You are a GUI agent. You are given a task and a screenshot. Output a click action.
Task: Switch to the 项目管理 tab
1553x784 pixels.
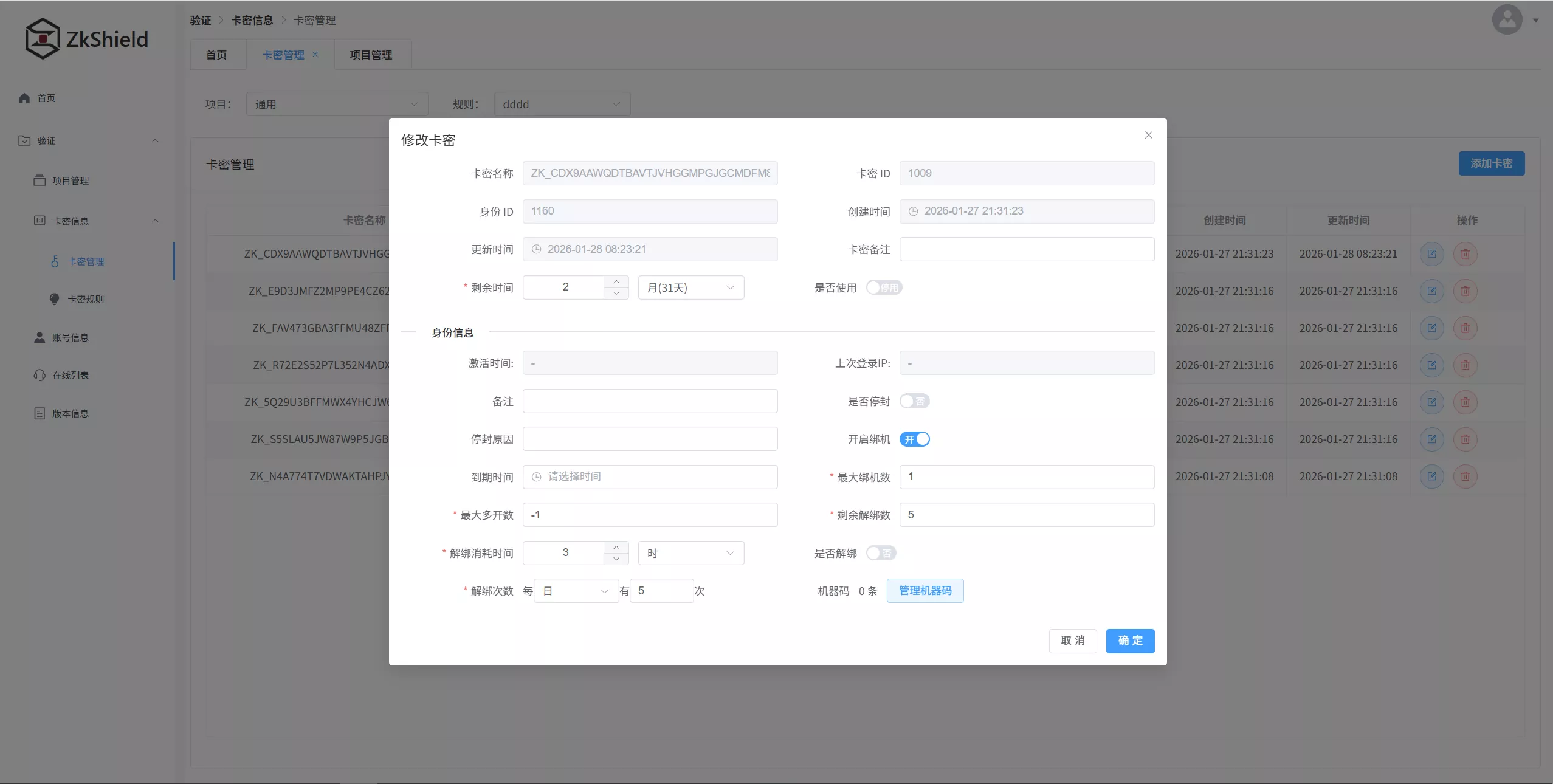pos(373,55)
